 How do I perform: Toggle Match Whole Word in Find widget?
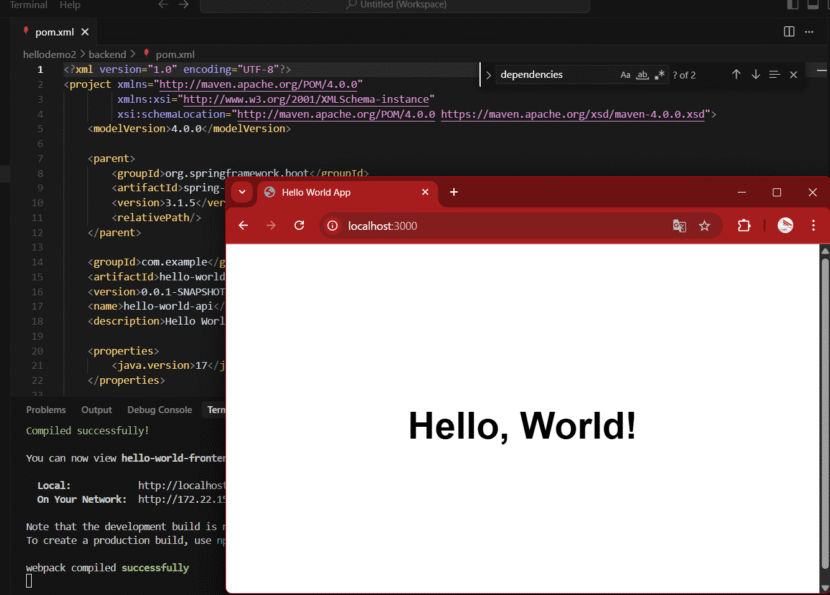[x=642, y=75]
